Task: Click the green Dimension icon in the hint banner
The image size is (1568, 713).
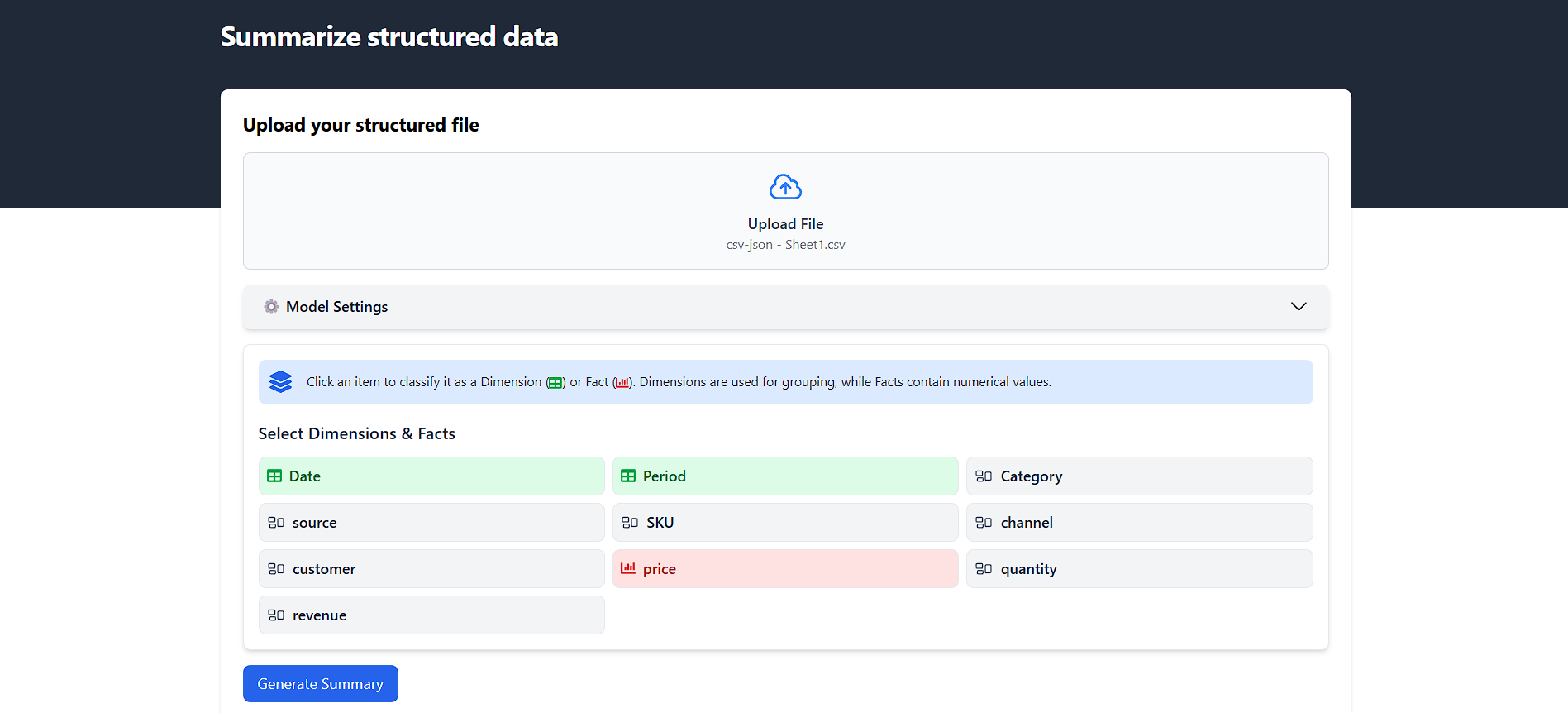Action: pos(555,383)
